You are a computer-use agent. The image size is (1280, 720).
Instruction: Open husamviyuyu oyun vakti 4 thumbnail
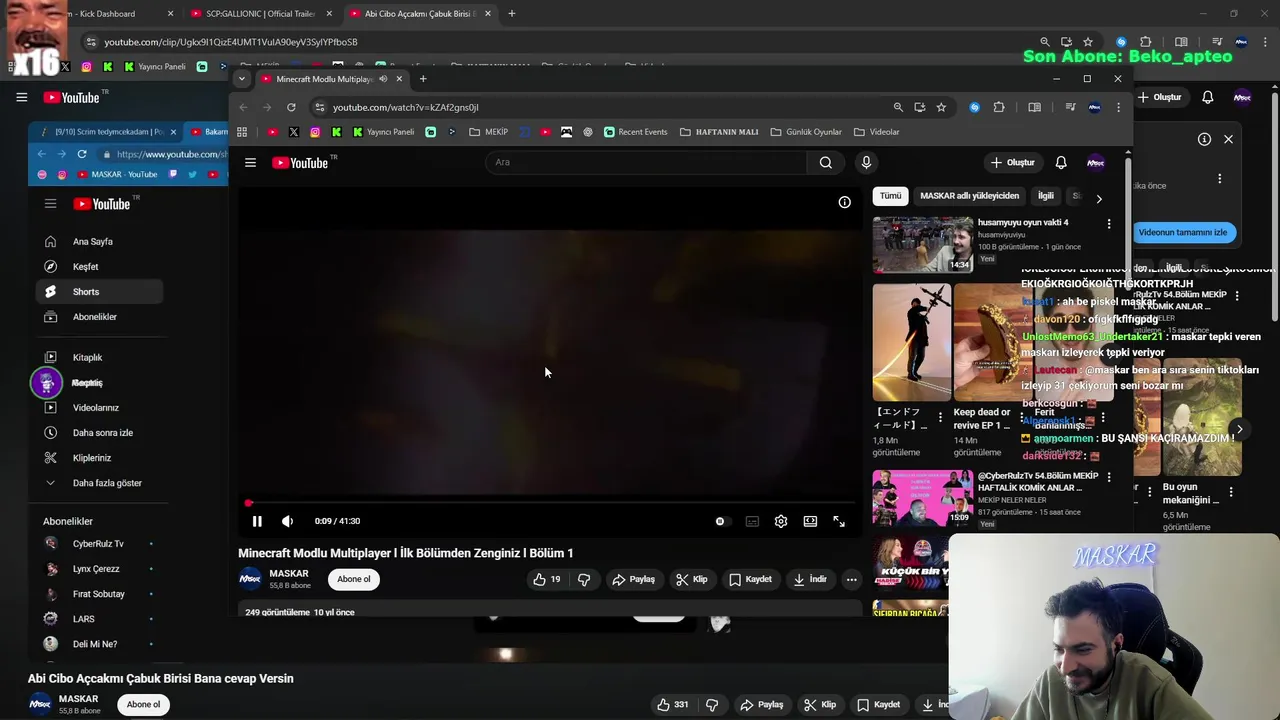[x=922, y=244]
